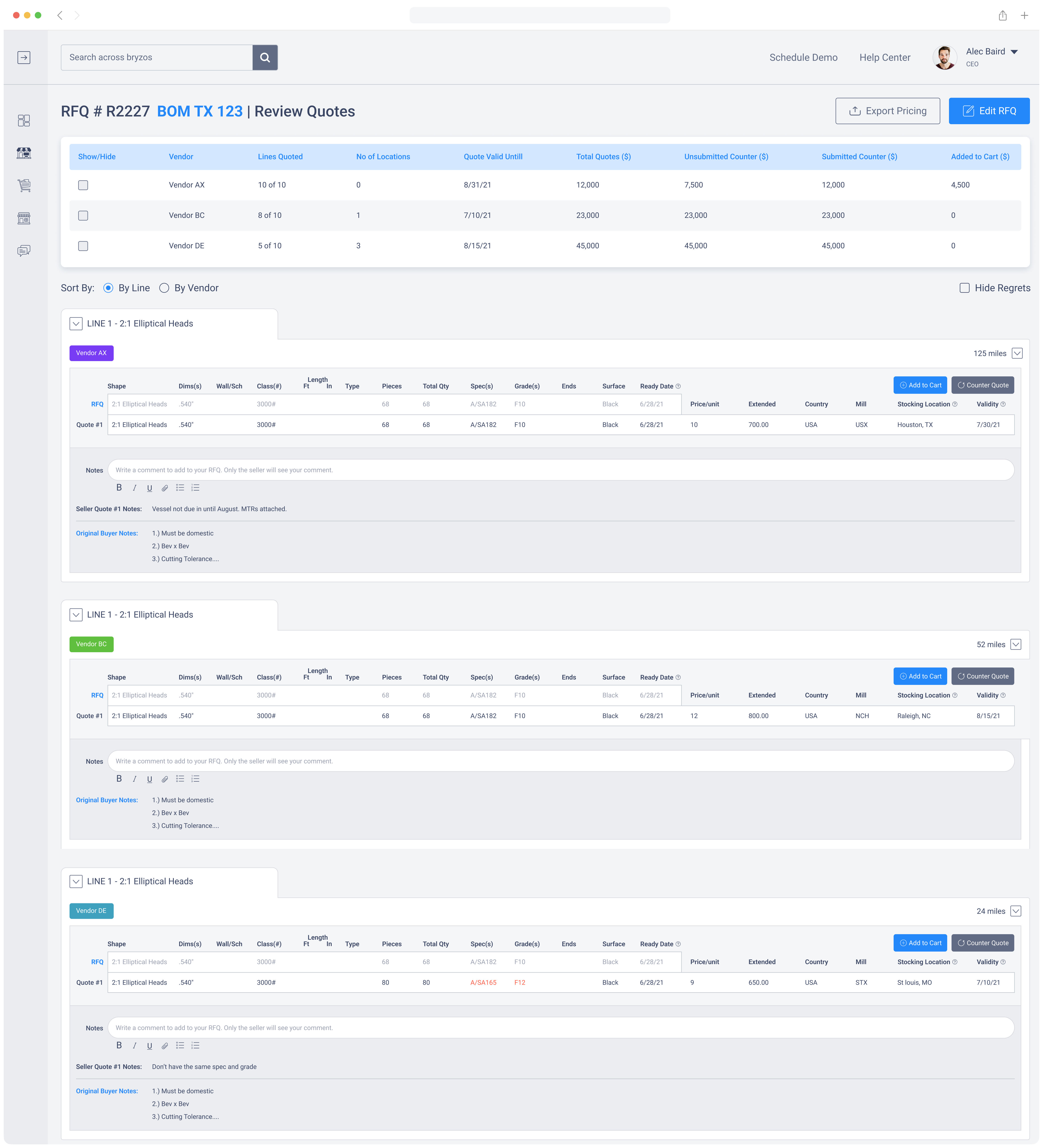Click the Export Pricing button

pyautogui.click(x=887, y=111)
